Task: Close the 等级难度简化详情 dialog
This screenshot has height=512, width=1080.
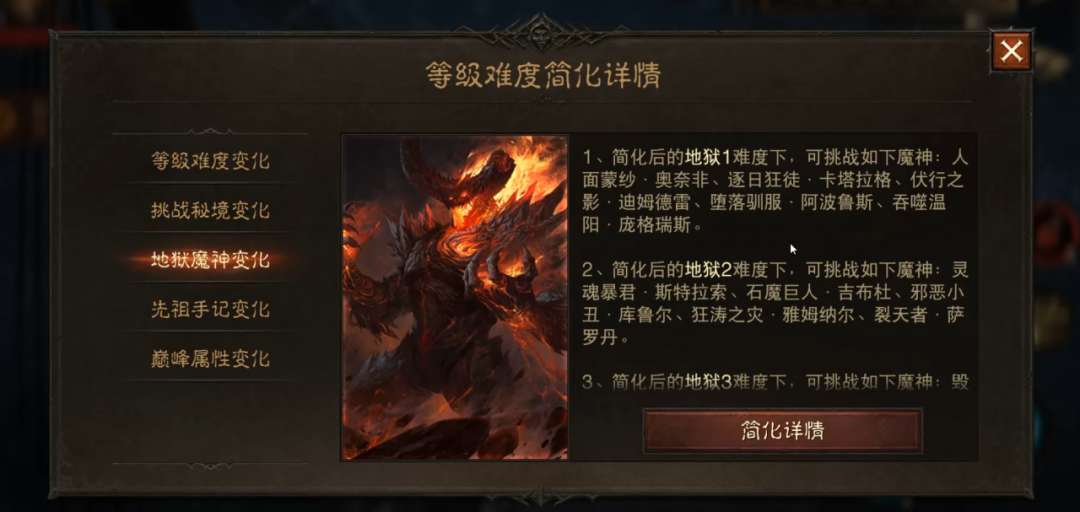Action: (x=1011, y=51)
